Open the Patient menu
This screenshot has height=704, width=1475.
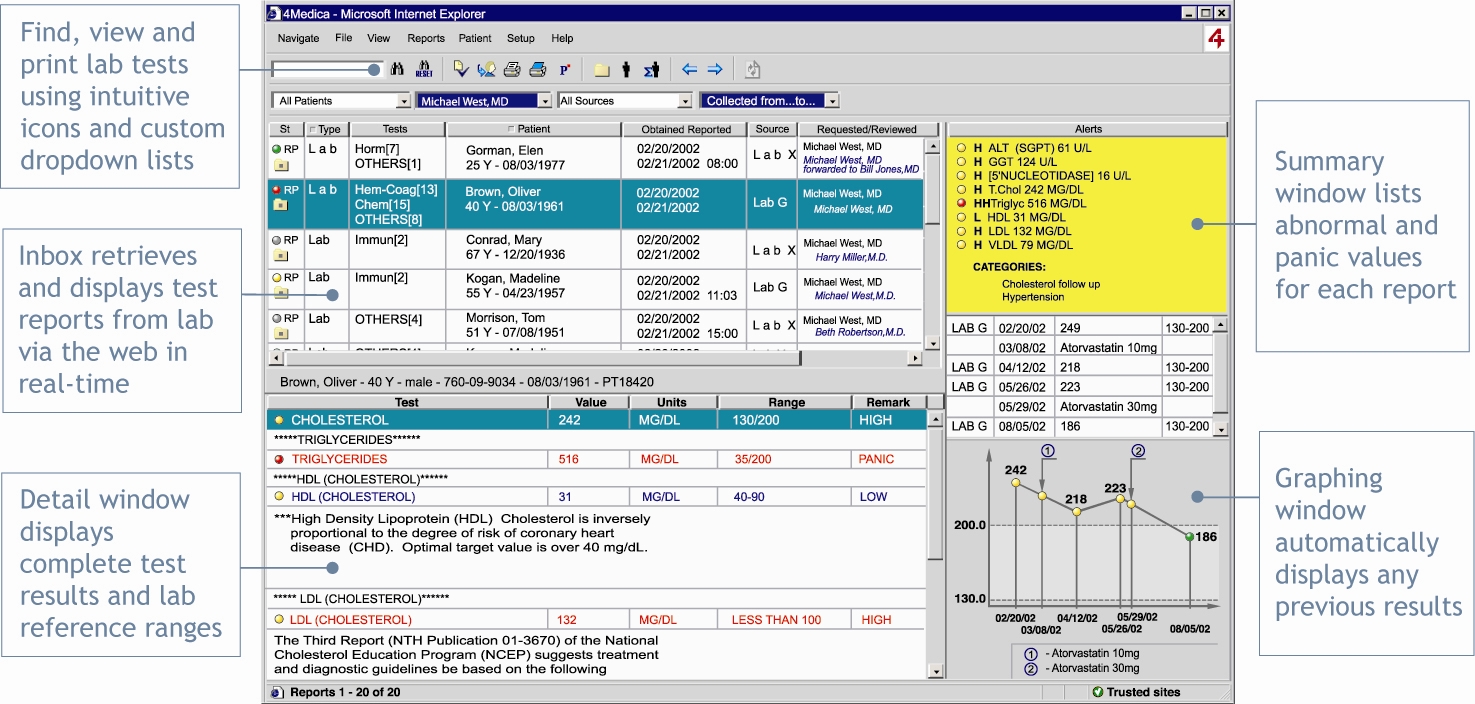click(475, 38)
